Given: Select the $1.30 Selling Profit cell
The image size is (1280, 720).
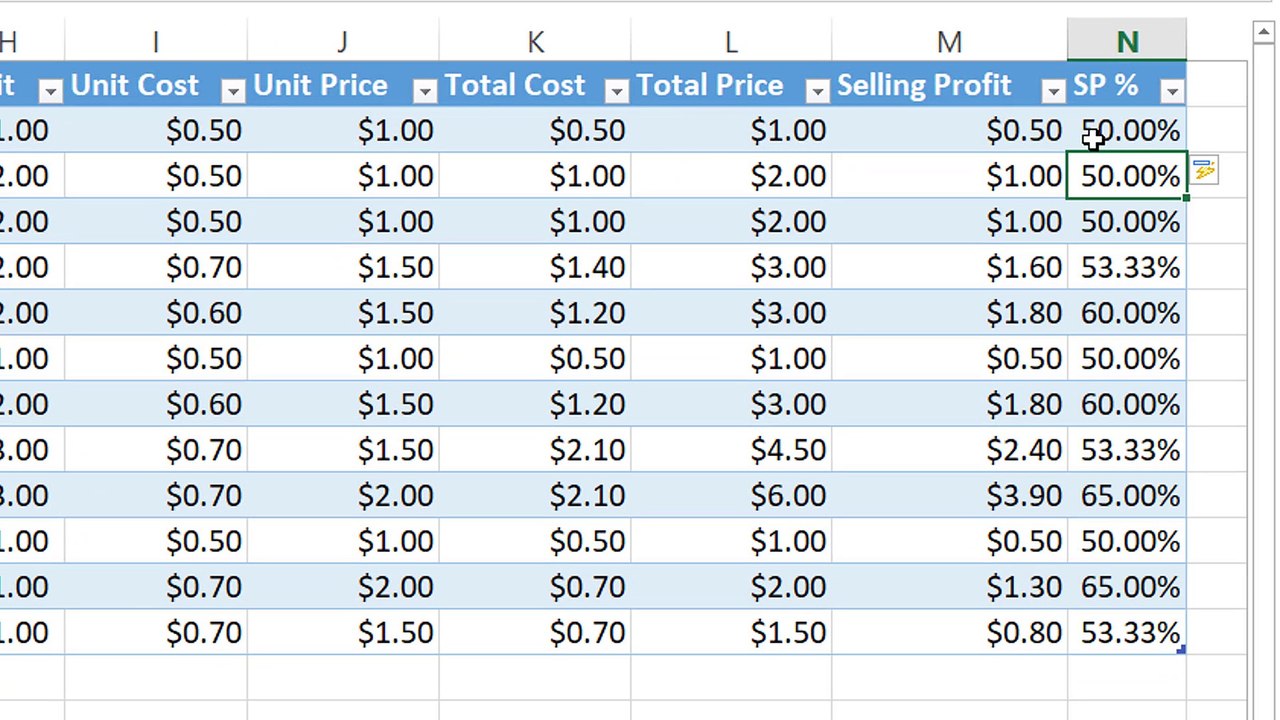Looking at the screenshot, I should [x=949, y=587].
